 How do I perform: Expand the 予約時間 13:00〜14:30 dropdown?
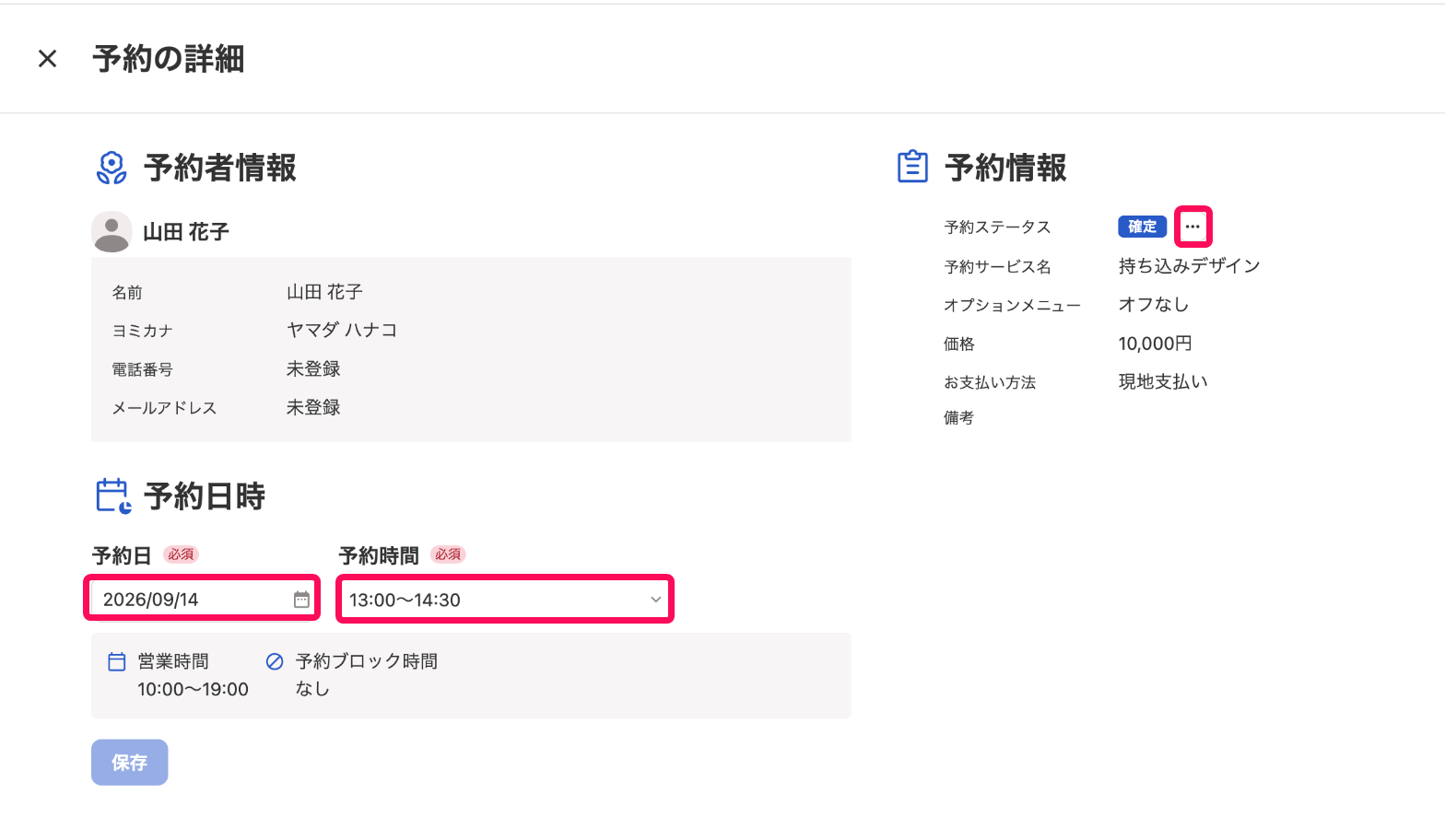pos(505,600)
